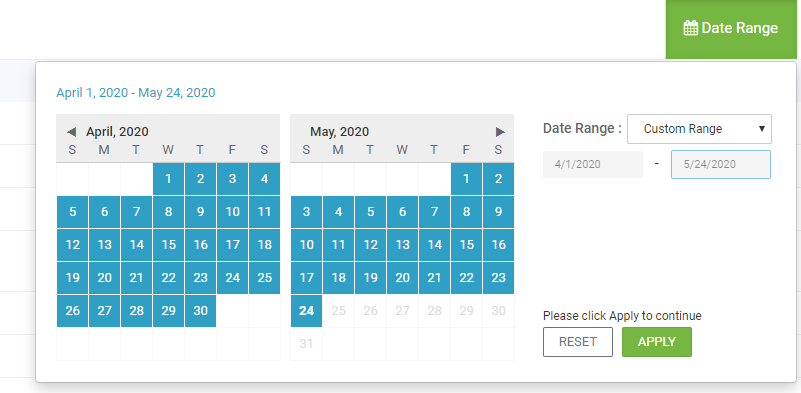Choose May 13 in the May calendar

(403, 245)
